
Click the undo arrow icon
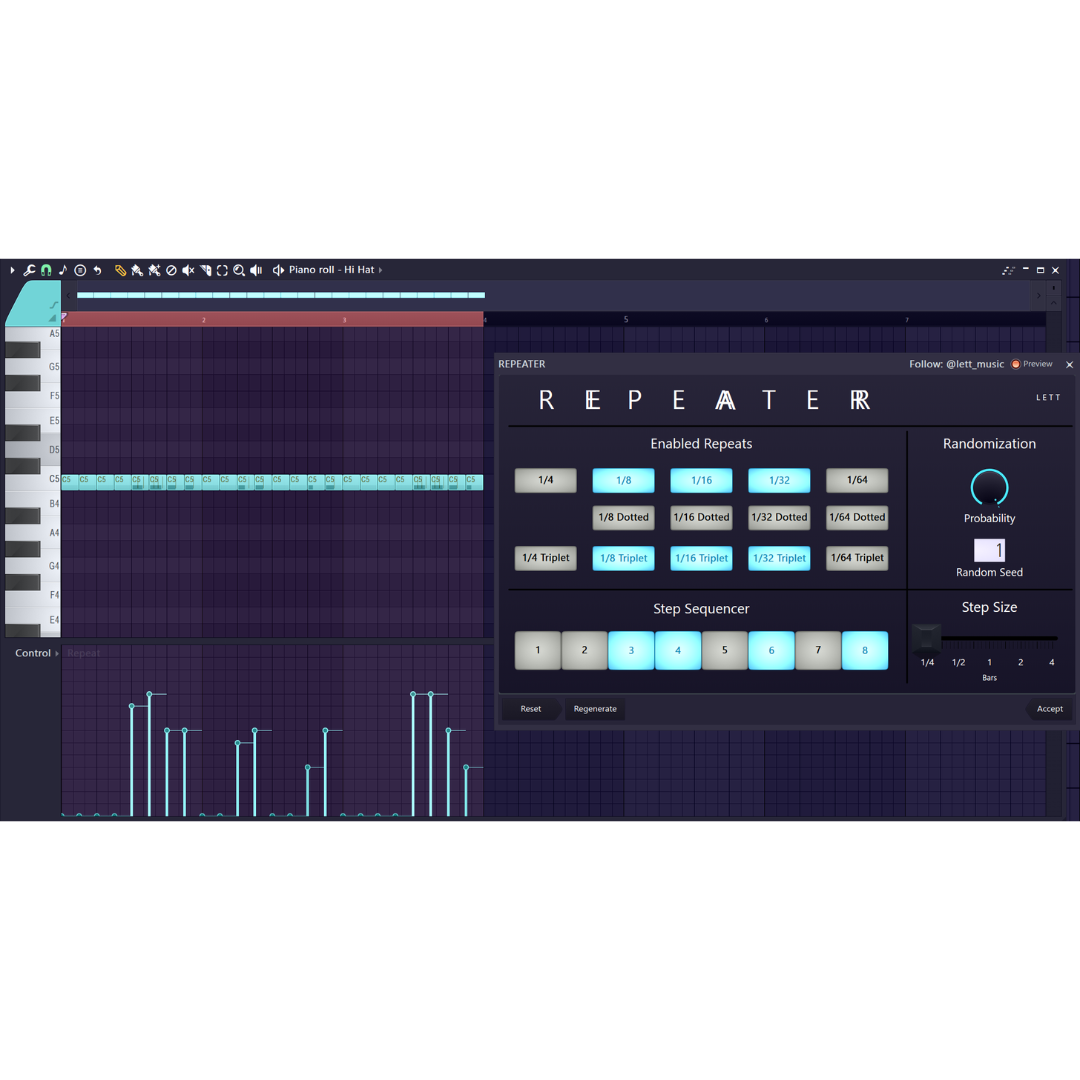(97, 270)
